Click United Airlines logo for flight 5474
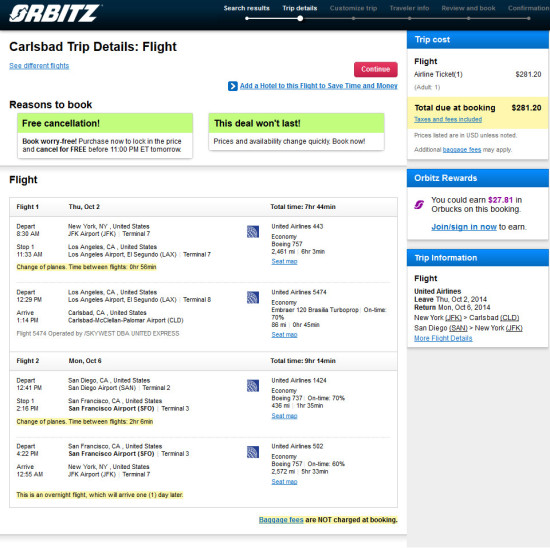This screenshot has height=548, width=550. click(253, 297)
